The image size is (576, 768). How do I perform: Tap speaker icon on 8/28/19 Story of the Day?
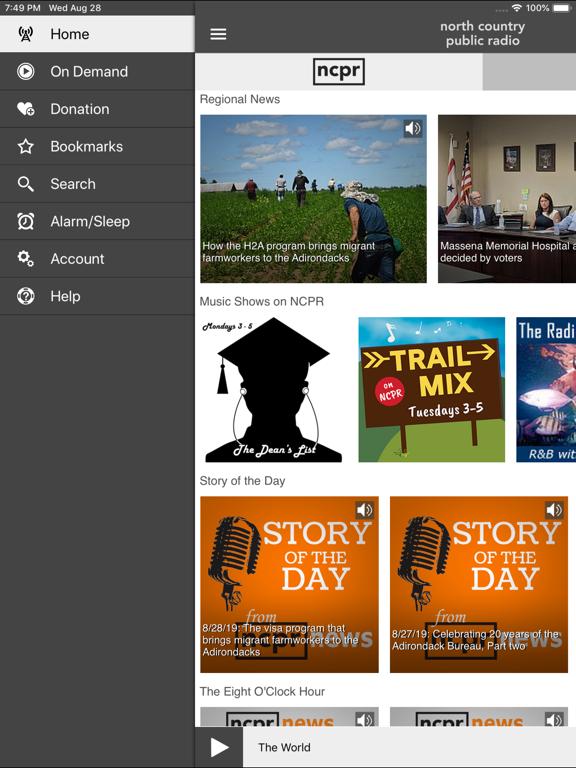click(x=364, y=510)
